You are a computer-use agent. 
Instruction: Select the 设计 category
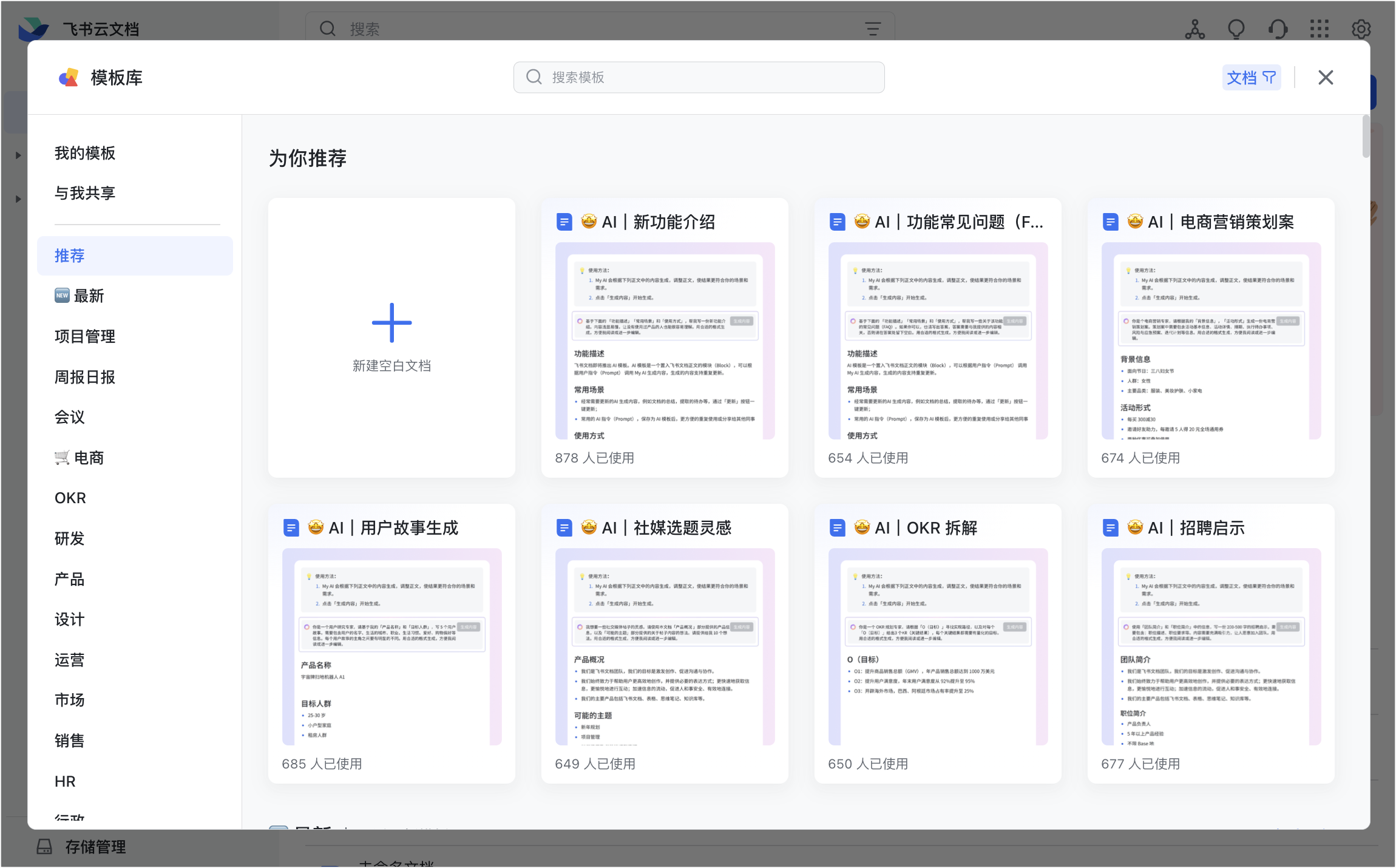tap(135, 619)
